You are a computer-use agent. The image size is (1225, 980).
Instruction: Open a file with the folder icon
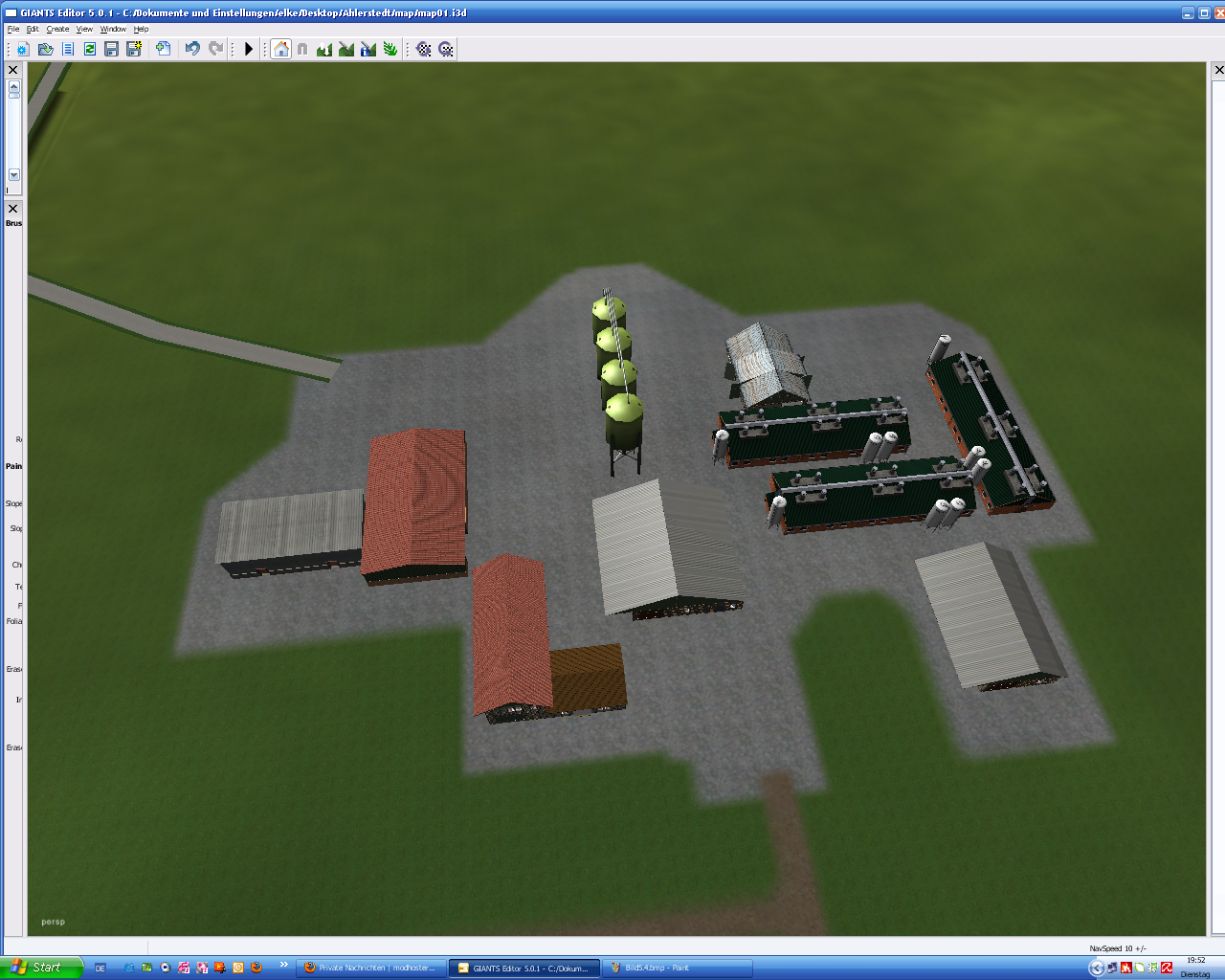pos(45,49)
